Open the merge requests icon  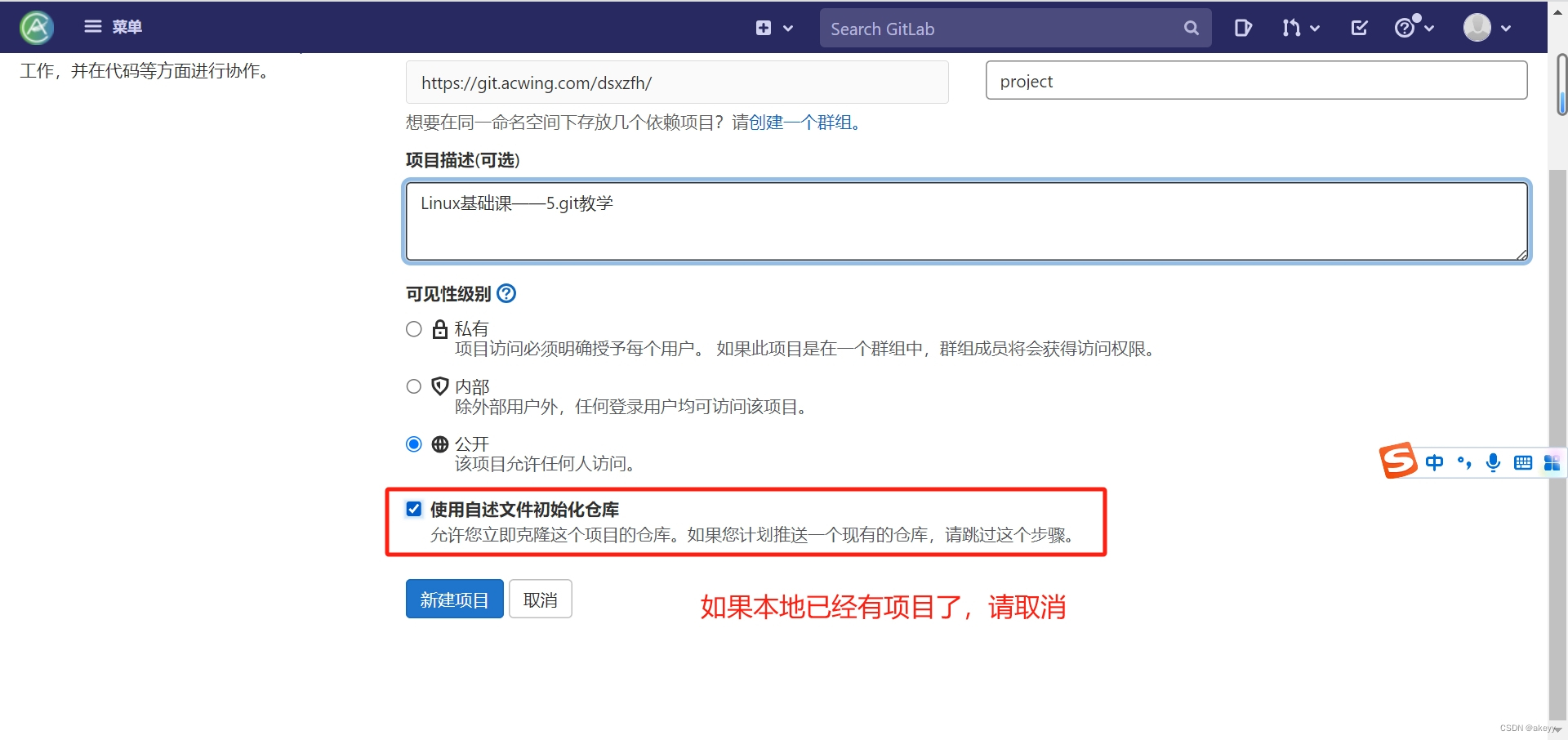click(1291, 27)
